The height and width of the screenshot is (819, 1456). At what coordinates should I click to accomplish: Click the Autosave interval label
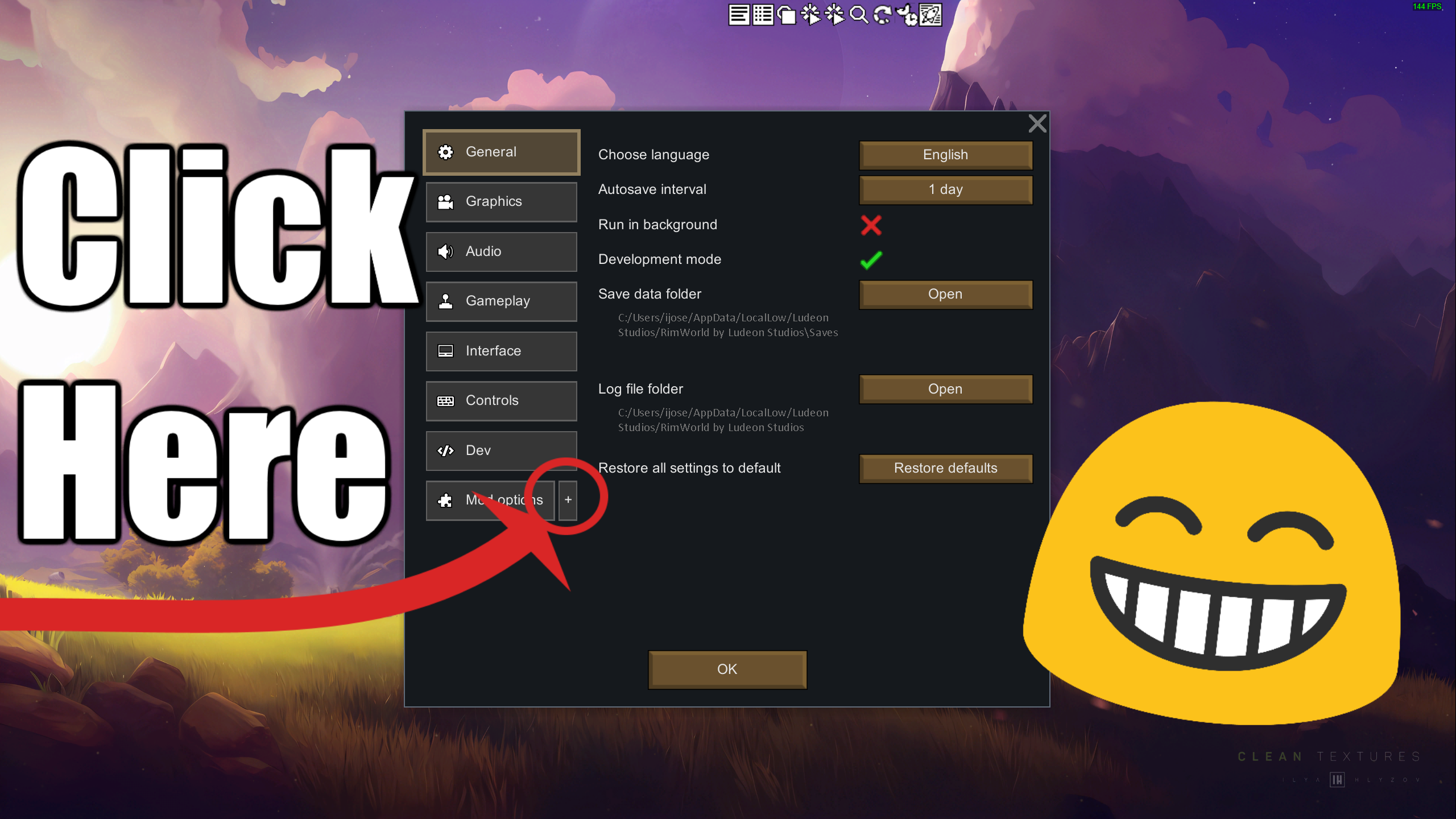[652, 189]
